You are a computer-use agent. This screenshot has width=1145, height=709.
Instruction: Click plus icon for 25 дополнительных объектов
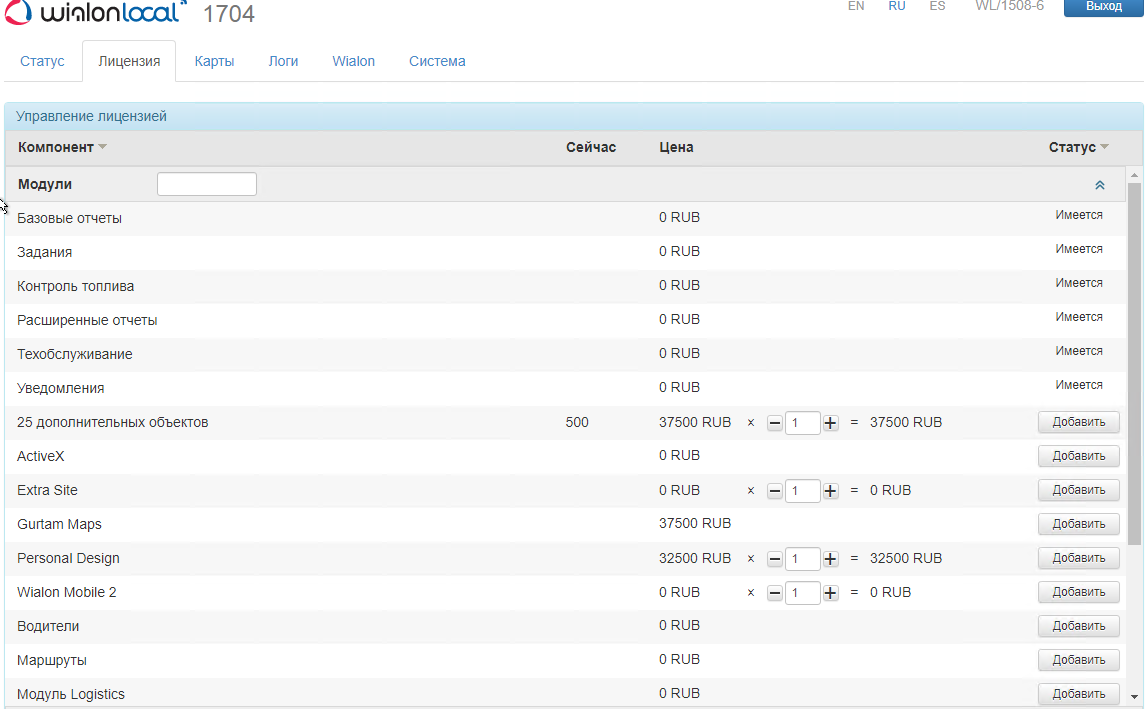(830, 423)
